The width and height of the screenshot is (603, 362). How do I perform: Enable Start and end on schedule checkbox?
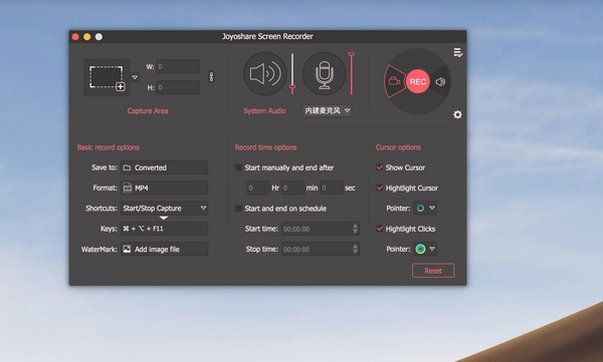pos(238,208)
